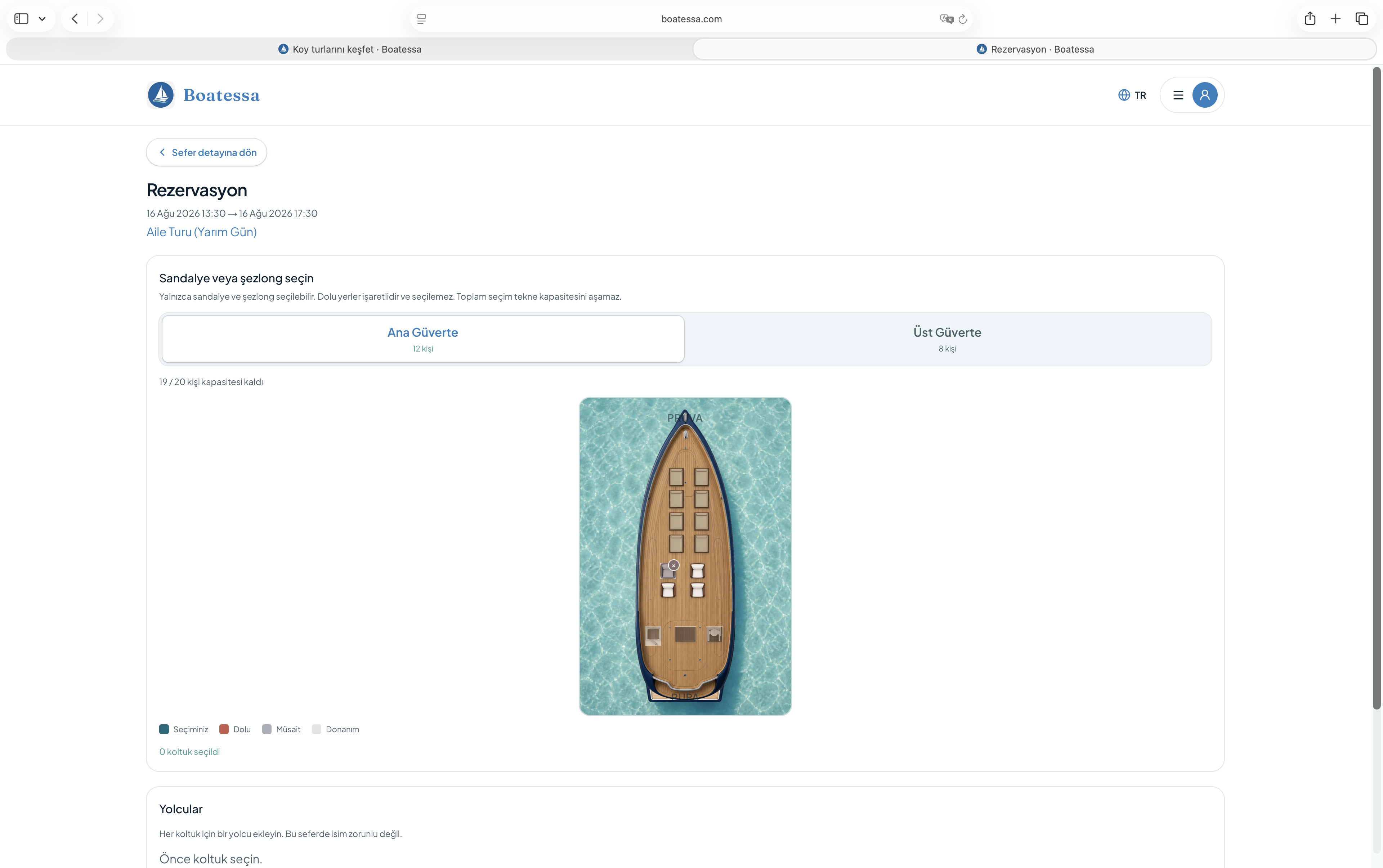Select the right sunlounger in the third row
The width and height of the screenshot is (1383, 868).
[701, 521]
